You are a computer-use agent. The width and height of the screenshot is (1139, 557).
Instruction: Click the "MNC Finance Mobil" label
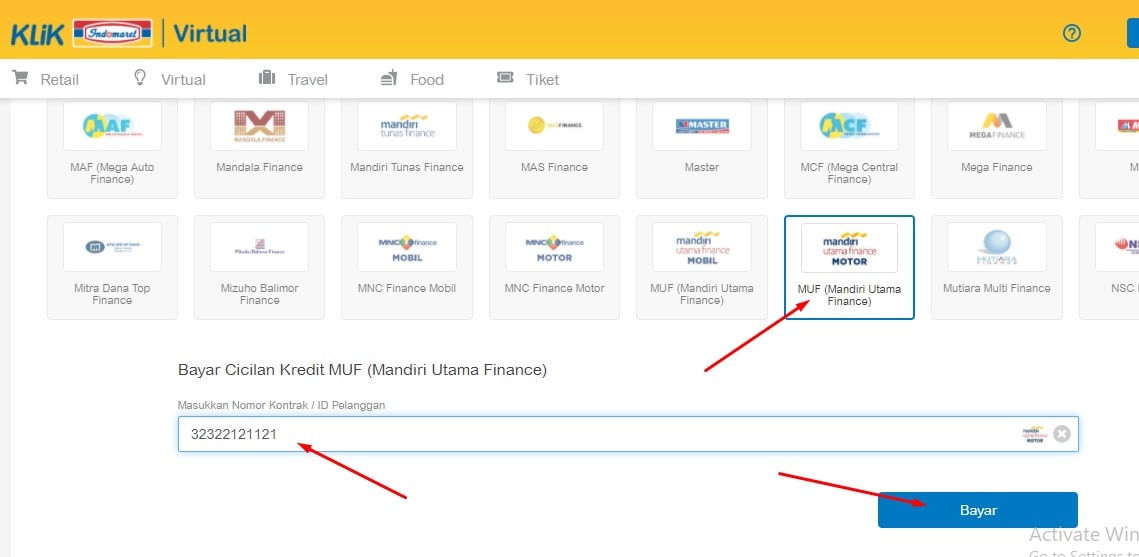(x=407, y=288)
